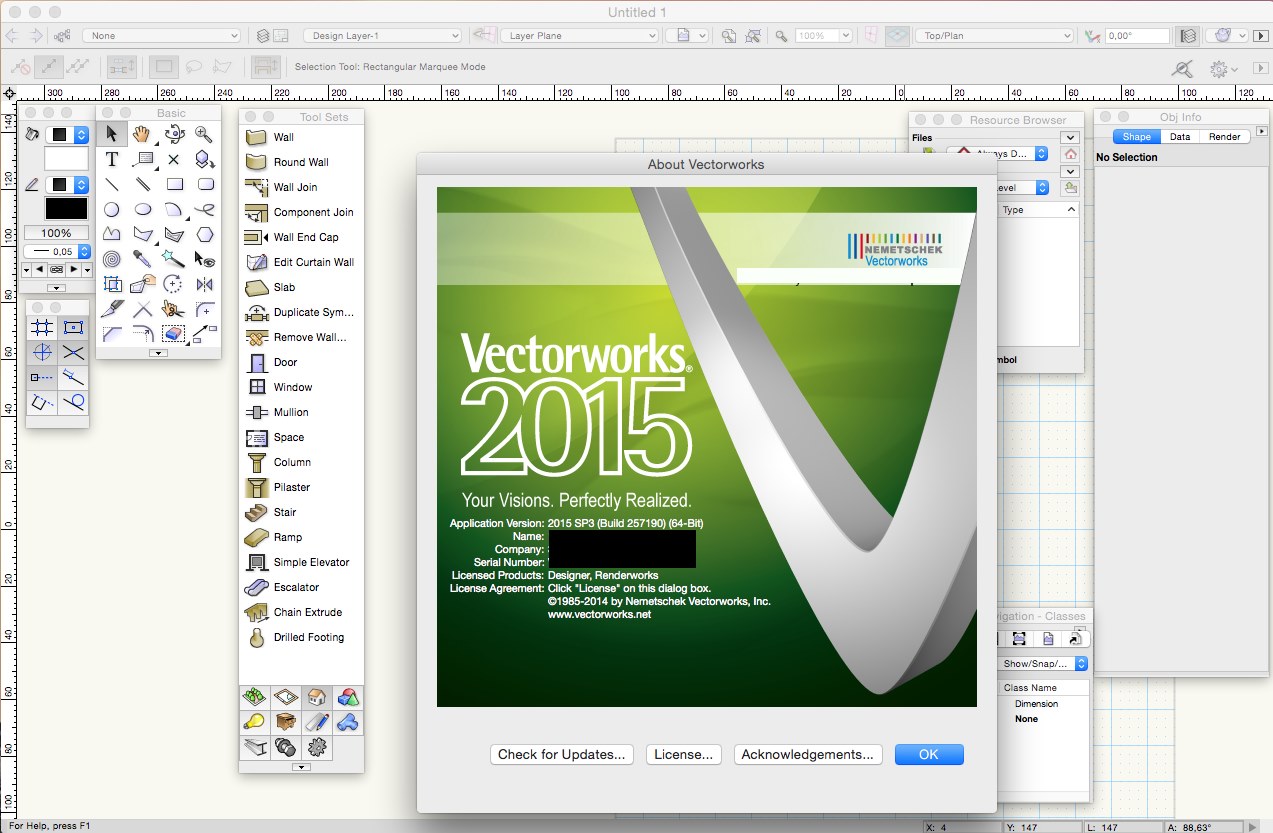Screen dimensions: 1273x833
Task: Pick the Text tool
Action: pos(112,159)
